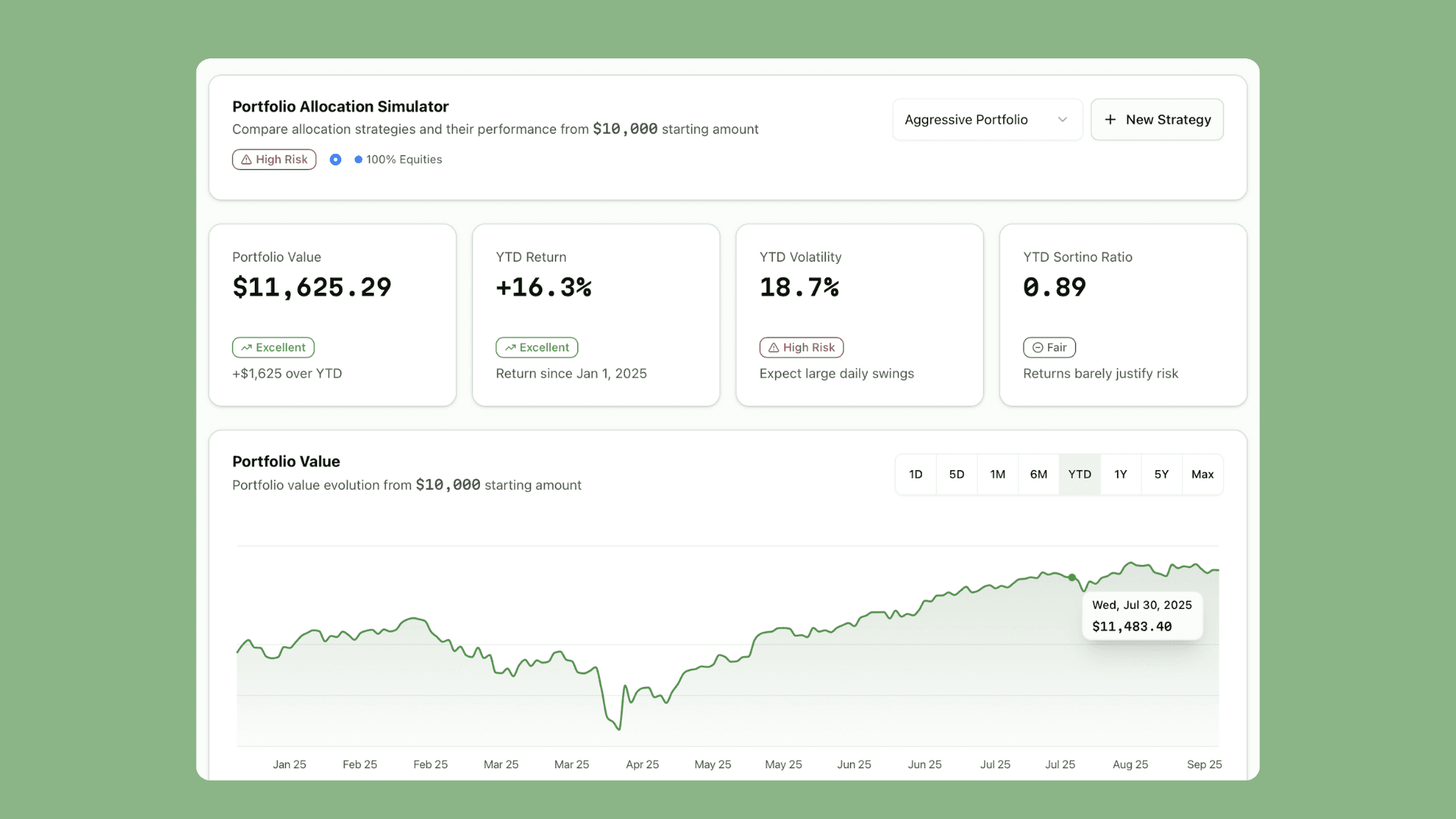1456x819 pixels.
Task: Switch the chart to the 1D range
Action: pyautogui.click(x=916, y=475)
